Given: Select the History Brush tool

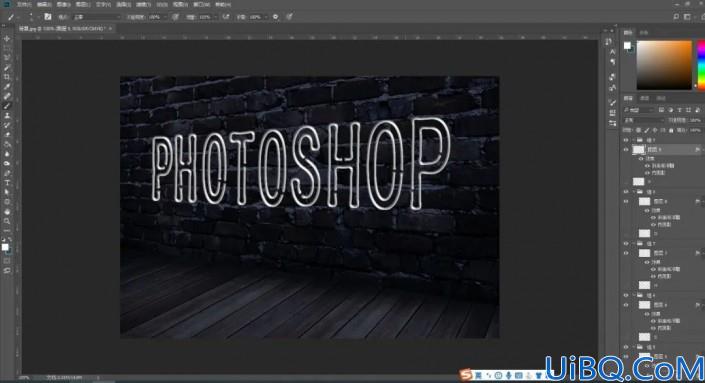Looking at the screenshot, I should 7,125.
